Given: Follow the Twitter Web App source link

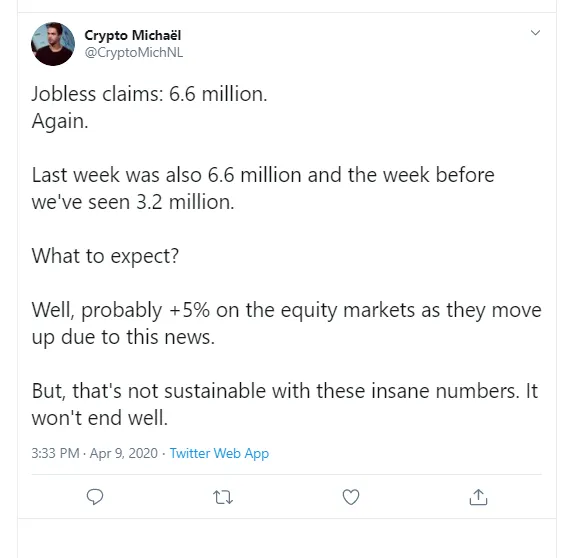Looking at the screenshot, I should click(x=219, y=453).
